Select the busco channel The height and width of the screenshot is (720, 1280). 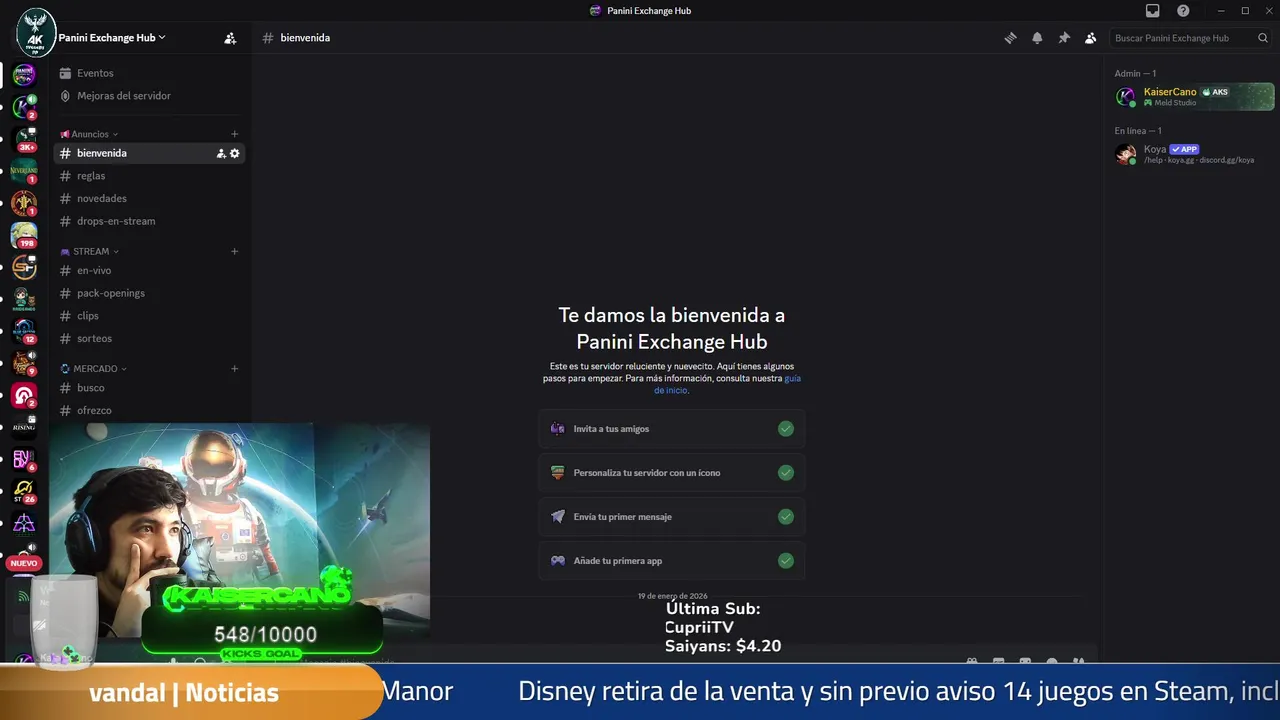click(x=151, y=388)
